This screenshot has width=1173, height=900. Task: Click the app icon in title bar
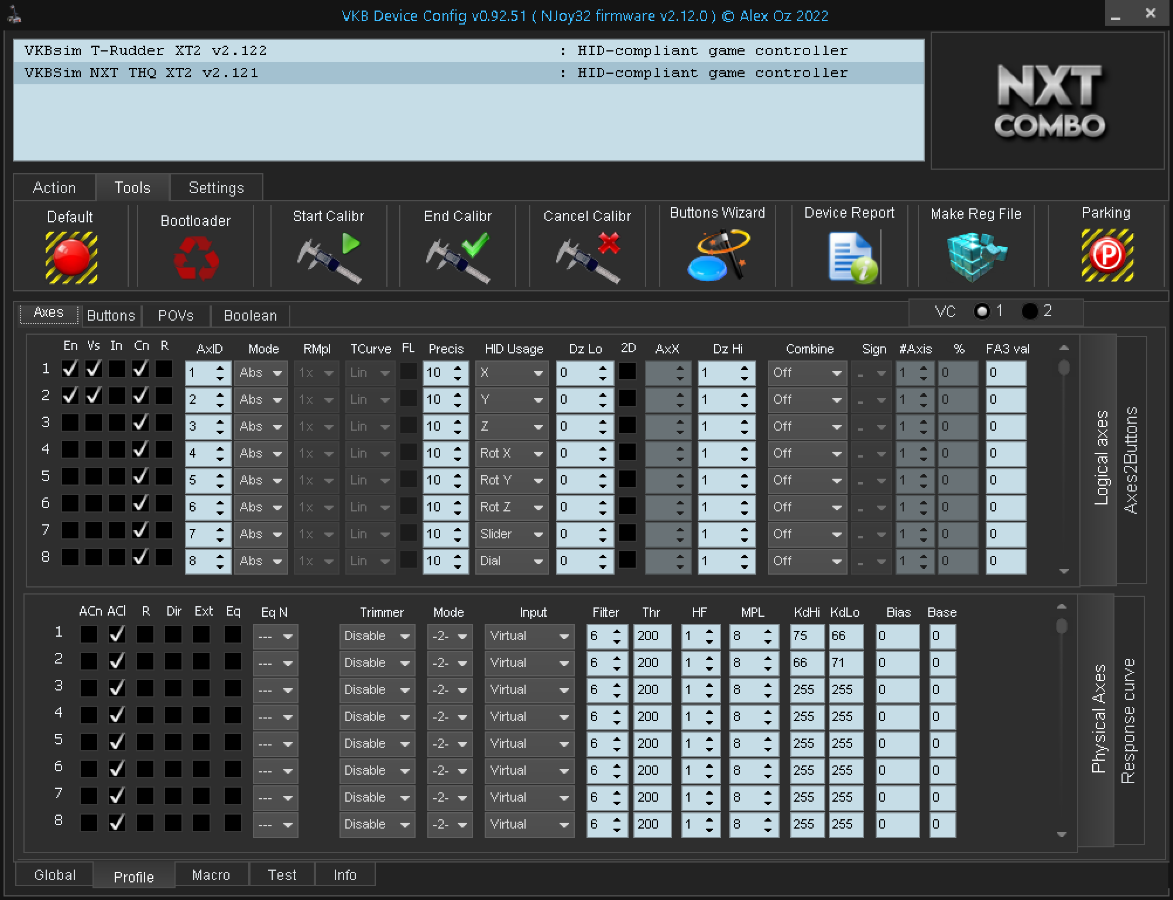click(x=14, y=14)
